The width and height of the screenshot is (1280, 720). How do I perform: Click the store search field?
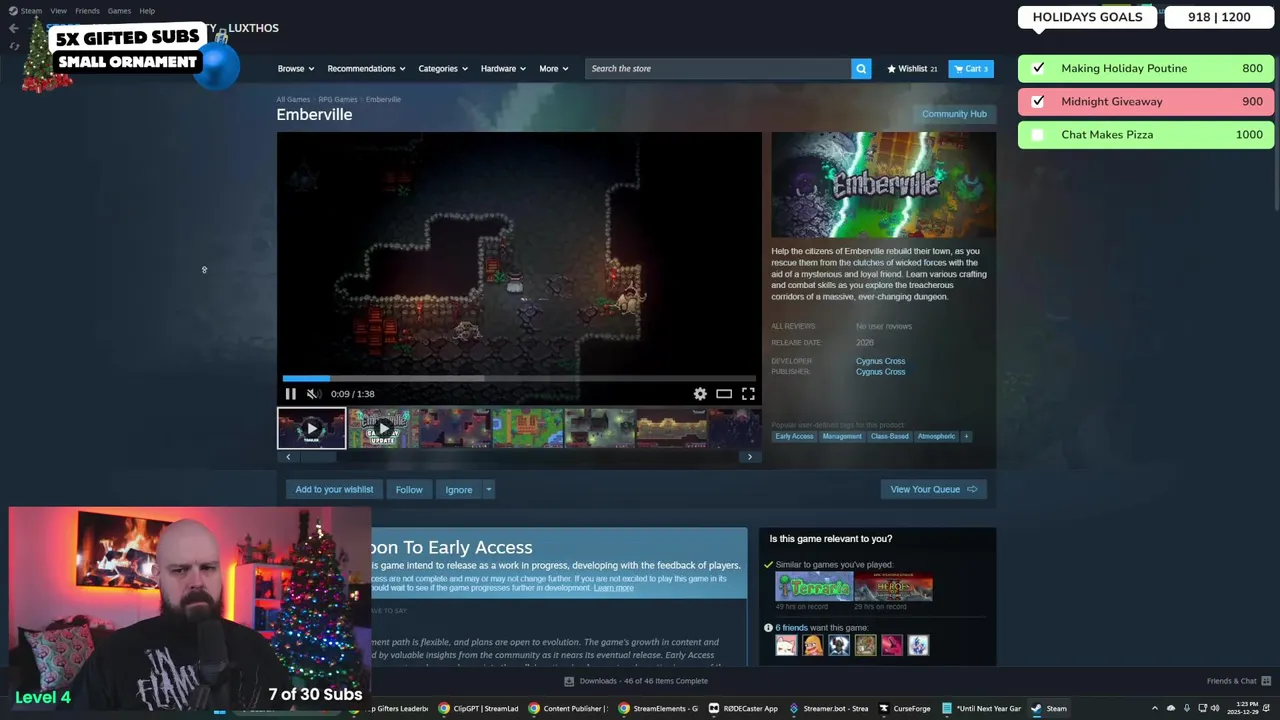coord(718,68)
